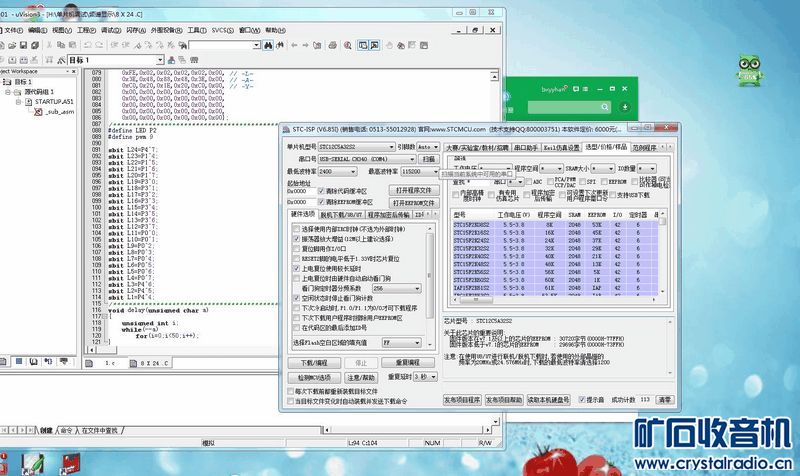Open 重复延时 3秒 dropdown
The image size is (800, 476).
point(425,377)
